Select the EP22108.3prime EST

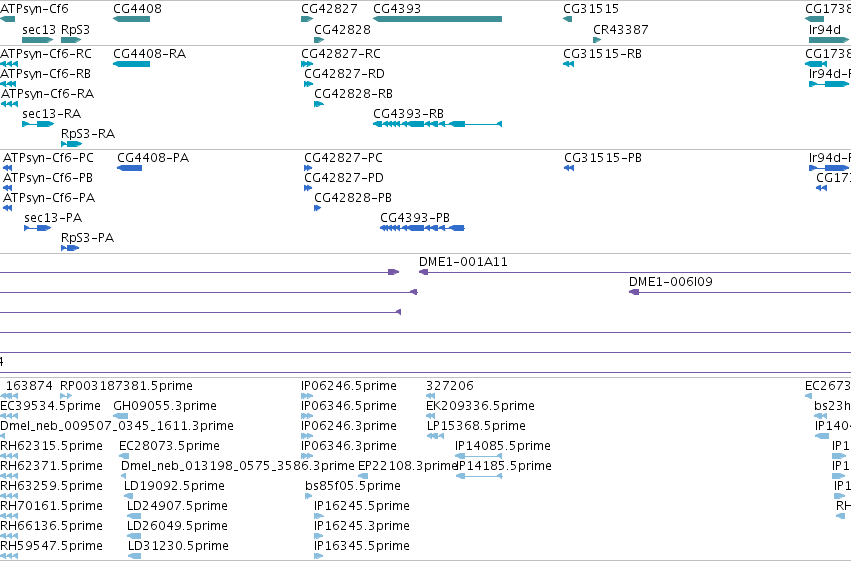[x=363, y=476]
